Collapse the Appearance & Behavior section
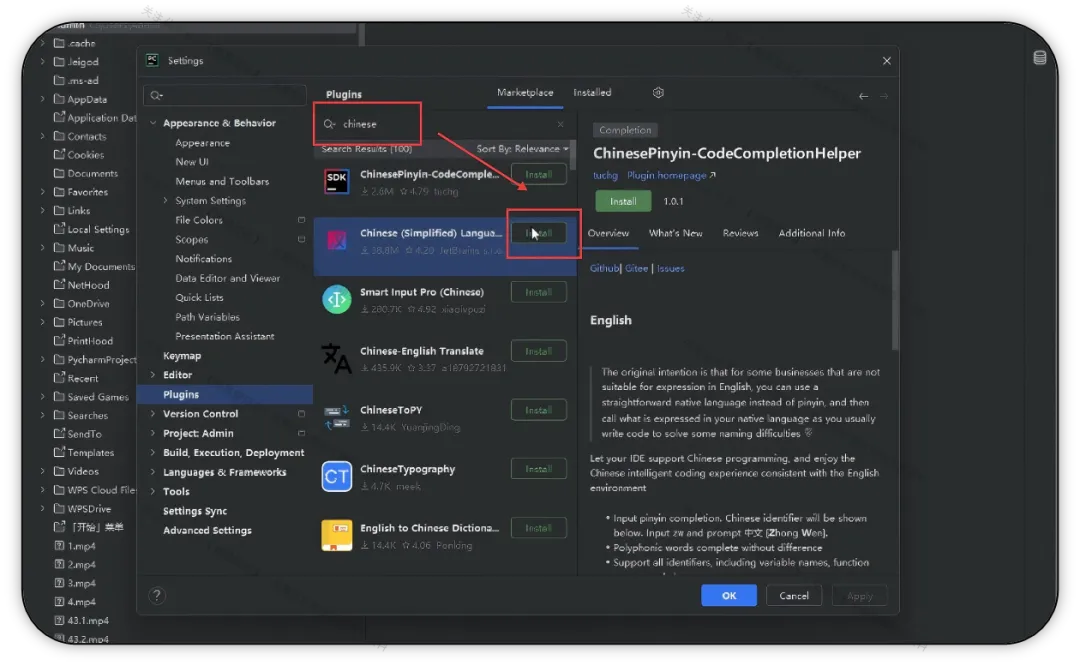 click(153, 123)
